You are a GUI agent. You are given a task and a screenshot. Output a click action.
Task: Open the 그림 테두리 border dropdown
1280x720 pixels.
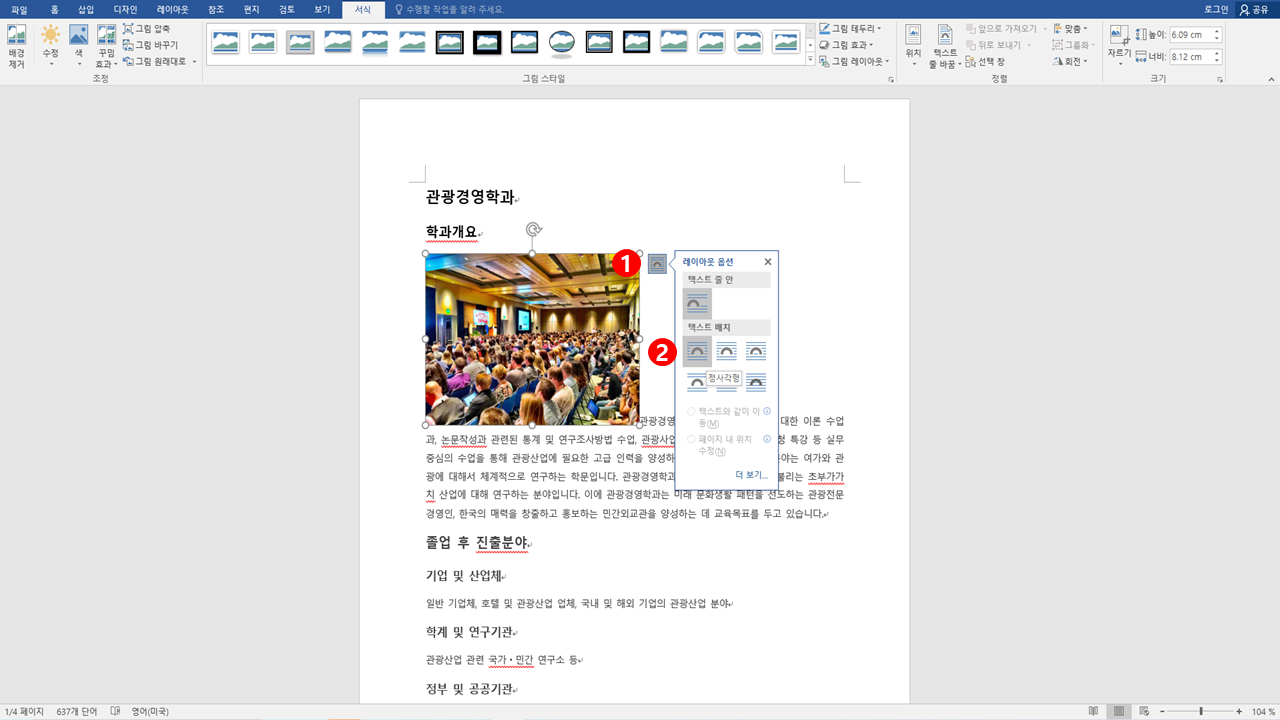tap(851, 29)
